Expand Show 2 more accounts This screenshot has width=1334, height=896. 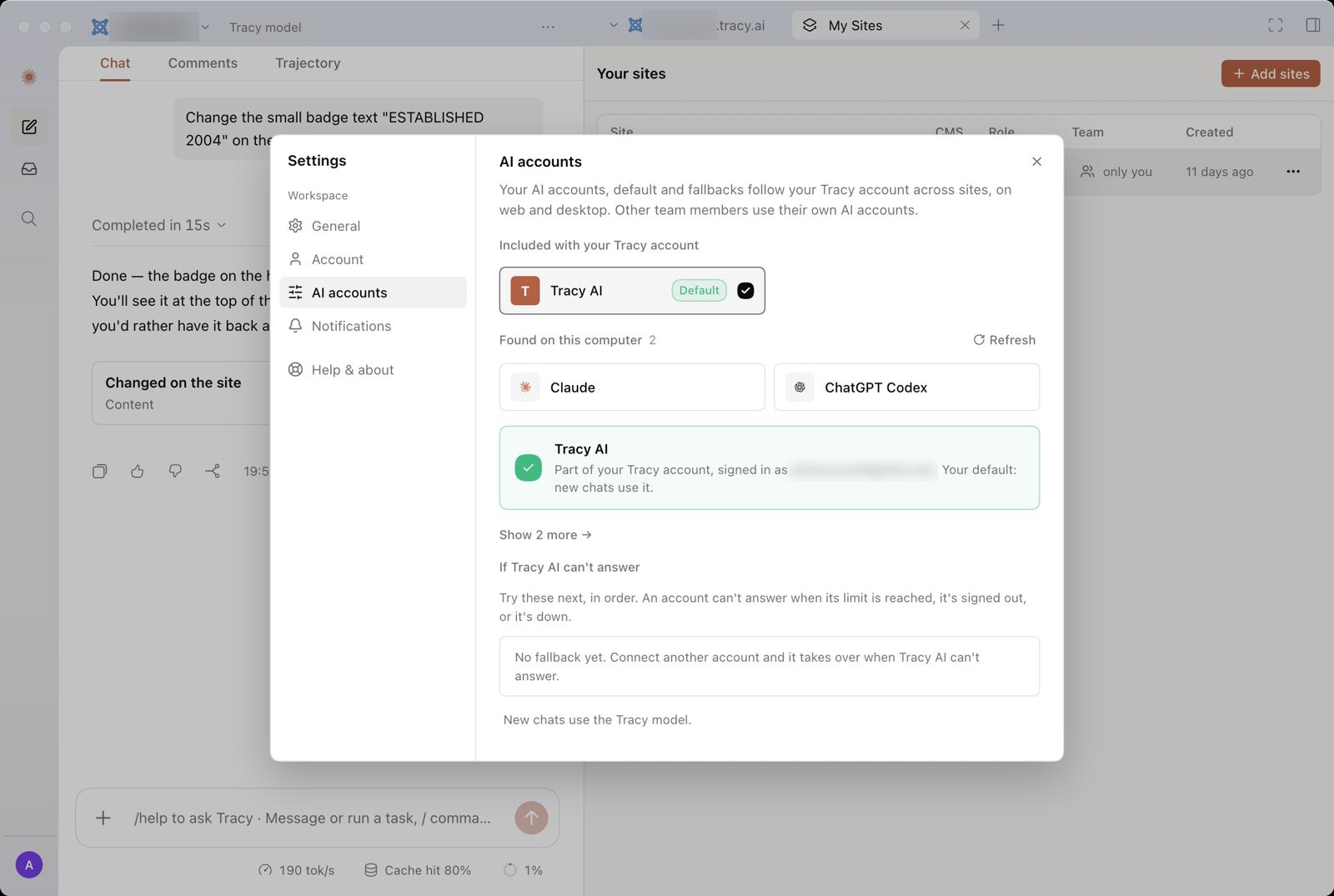tap(545, 534)
